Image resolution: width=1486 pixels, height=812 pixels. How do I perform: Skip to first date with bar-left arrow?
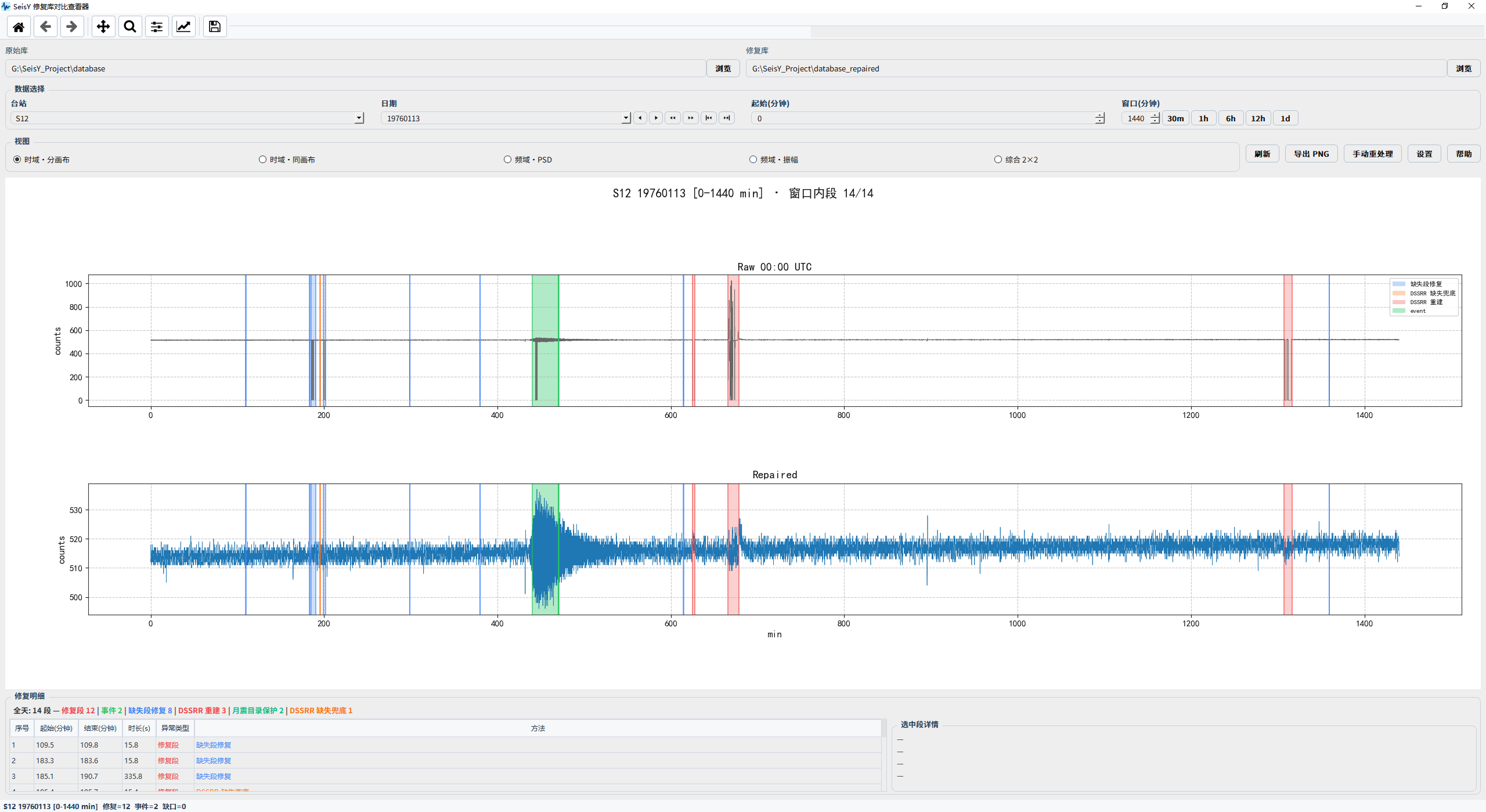(709, 118)
